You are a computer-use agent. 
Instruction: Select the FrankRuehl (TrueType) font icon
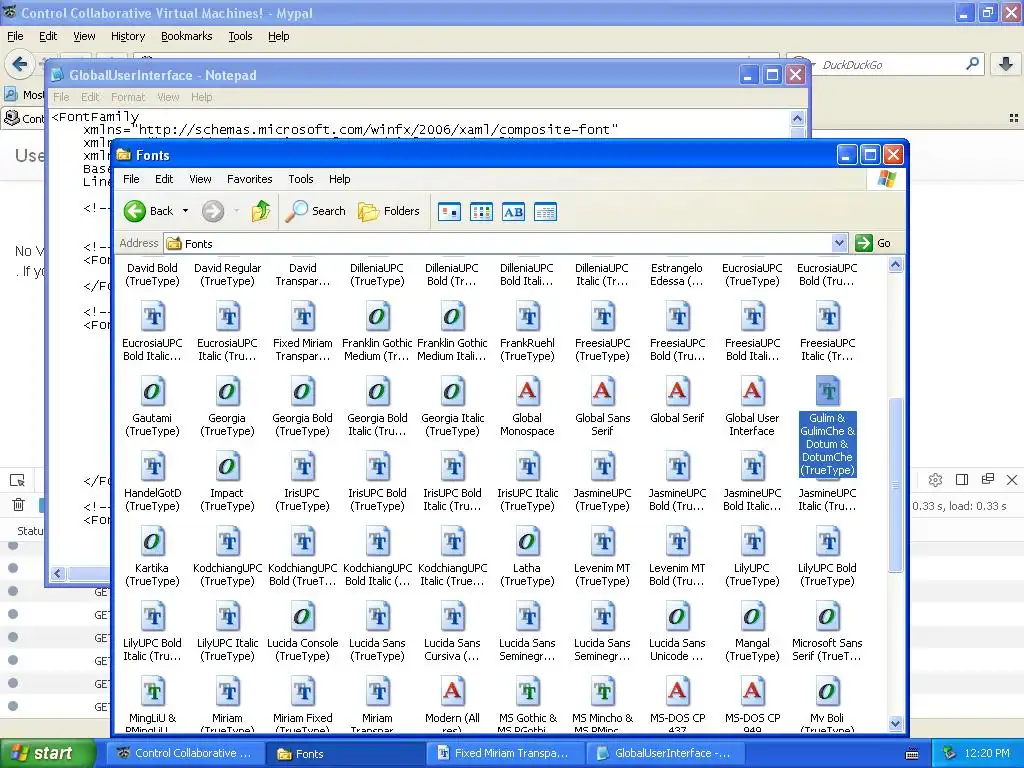[x=527, y=315]
